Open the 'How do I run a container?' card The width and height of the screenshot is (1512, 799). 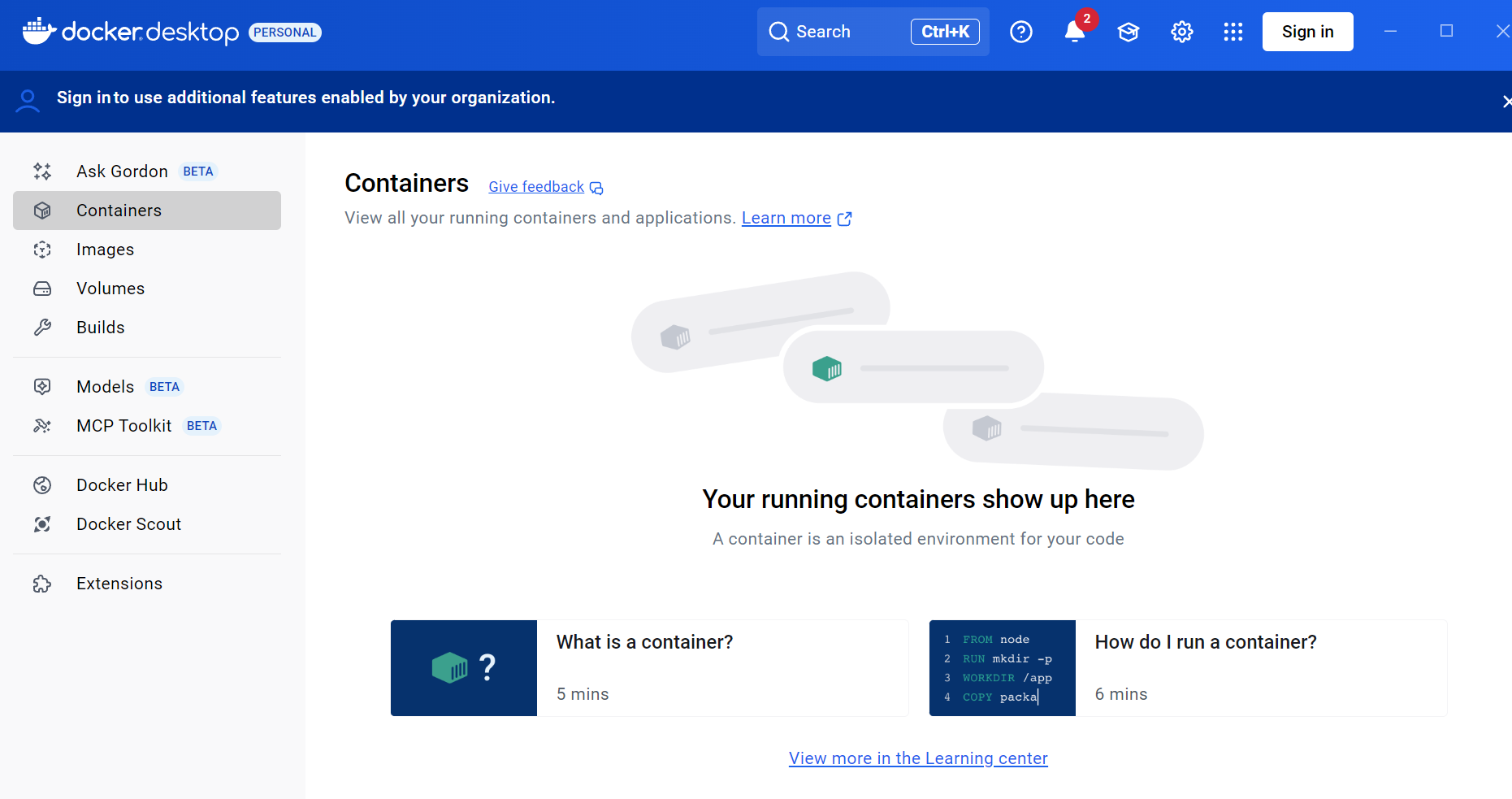pos(1188,668)
